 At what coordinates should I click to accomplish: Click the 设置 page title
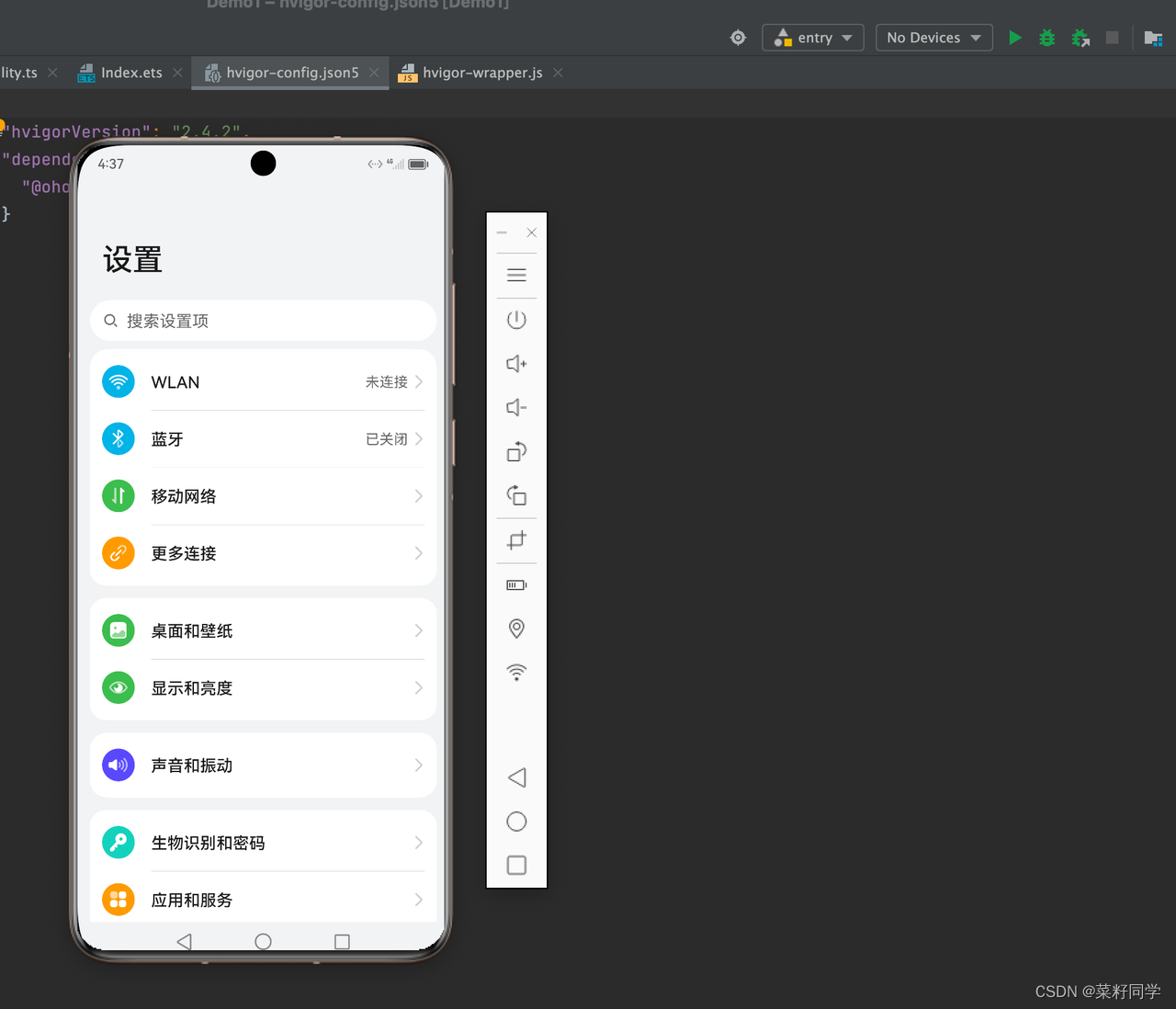tap(132, 260)
